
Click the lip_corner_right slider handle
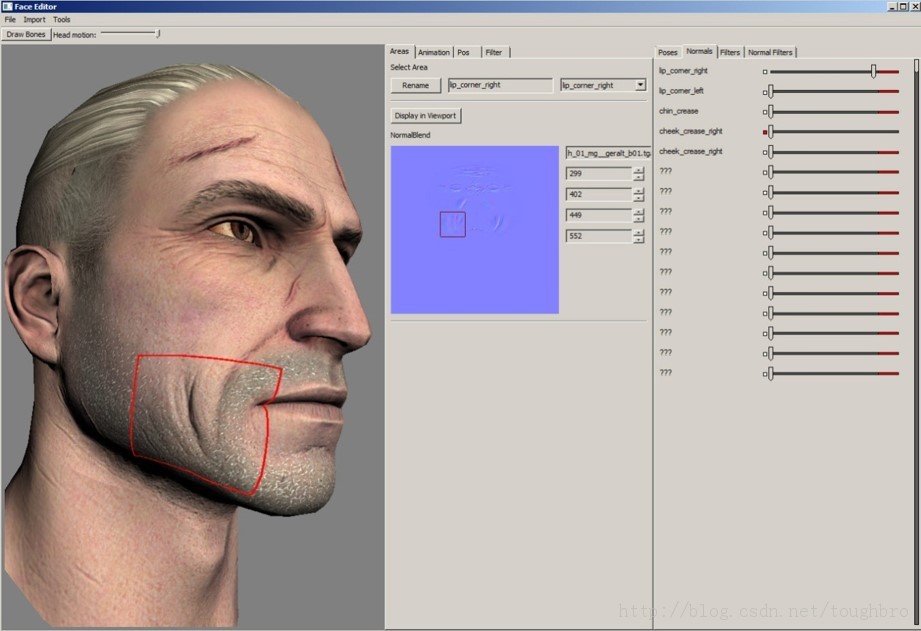pos(873,71)
